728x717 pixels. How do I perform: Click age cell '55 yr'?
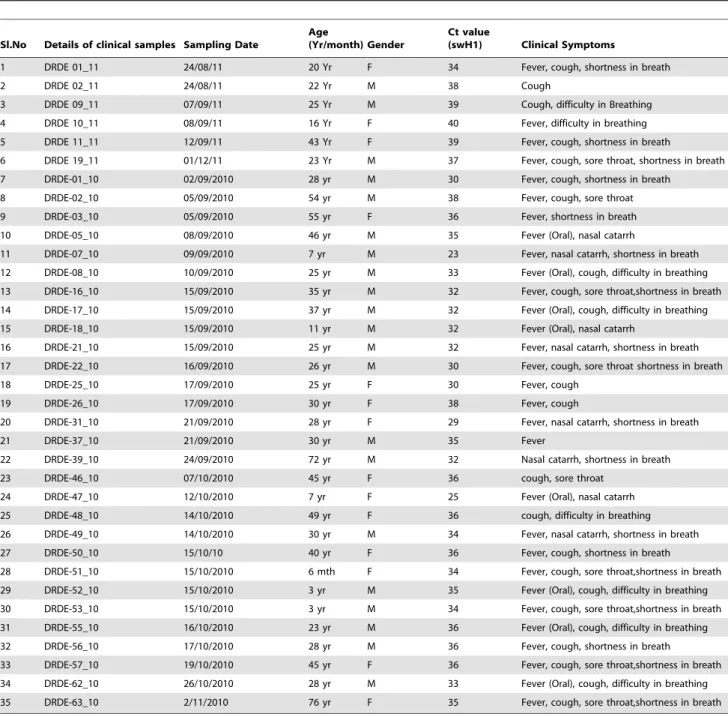[319, 216]
